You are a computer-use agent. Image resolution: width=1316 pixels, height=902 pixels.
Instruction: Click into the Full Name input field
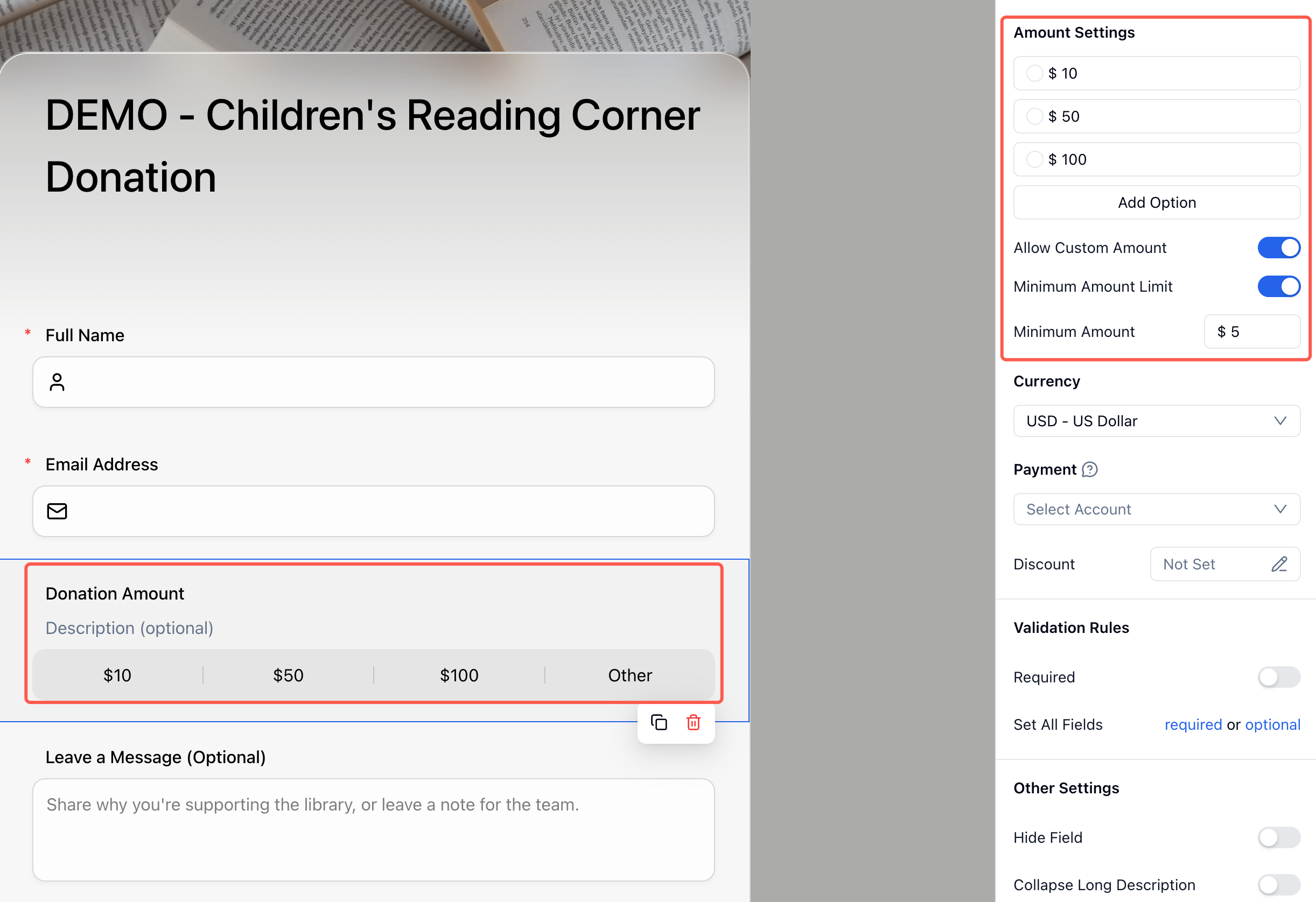374,382
